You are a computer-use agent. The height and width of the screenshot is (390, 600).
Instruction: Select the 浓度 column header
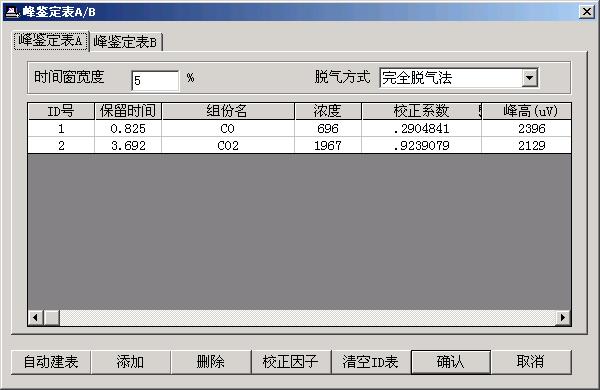pyautogui.click(x=328, y=111)
